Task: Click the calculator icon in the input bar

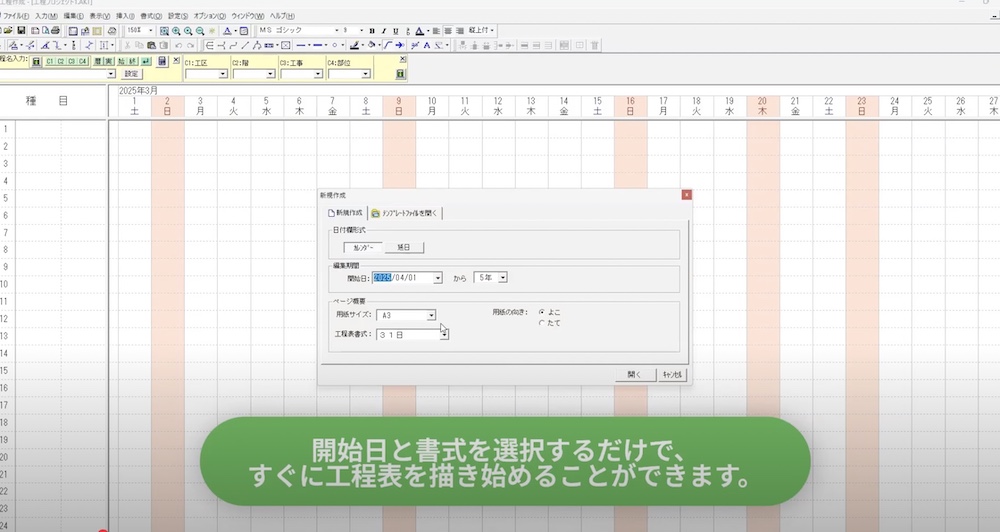Action: (x=162, y=61)
